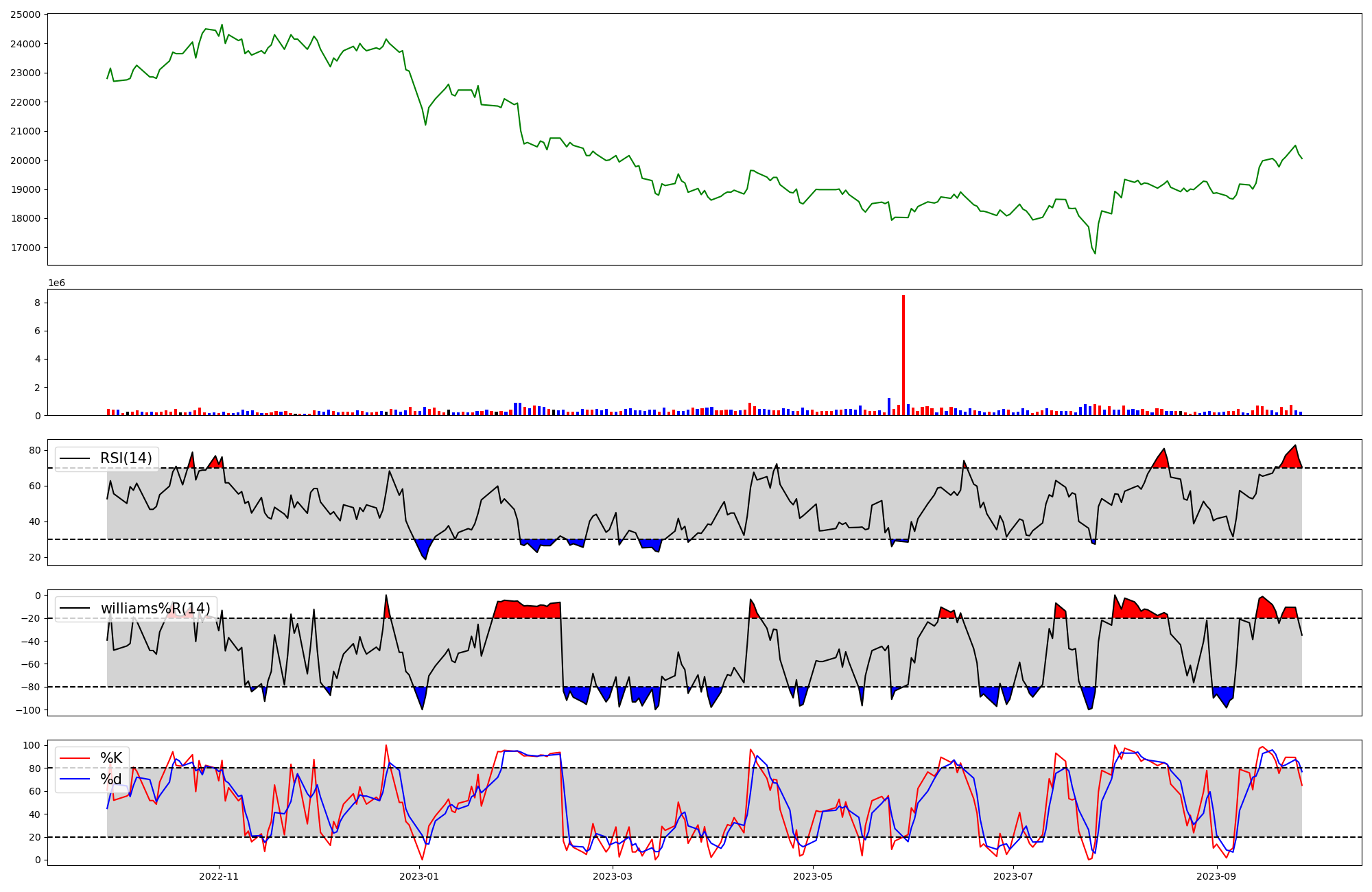The width and height of the screenshot is (1372, 892).
Task: Click the %d legend entry
Action: point(111,779)
